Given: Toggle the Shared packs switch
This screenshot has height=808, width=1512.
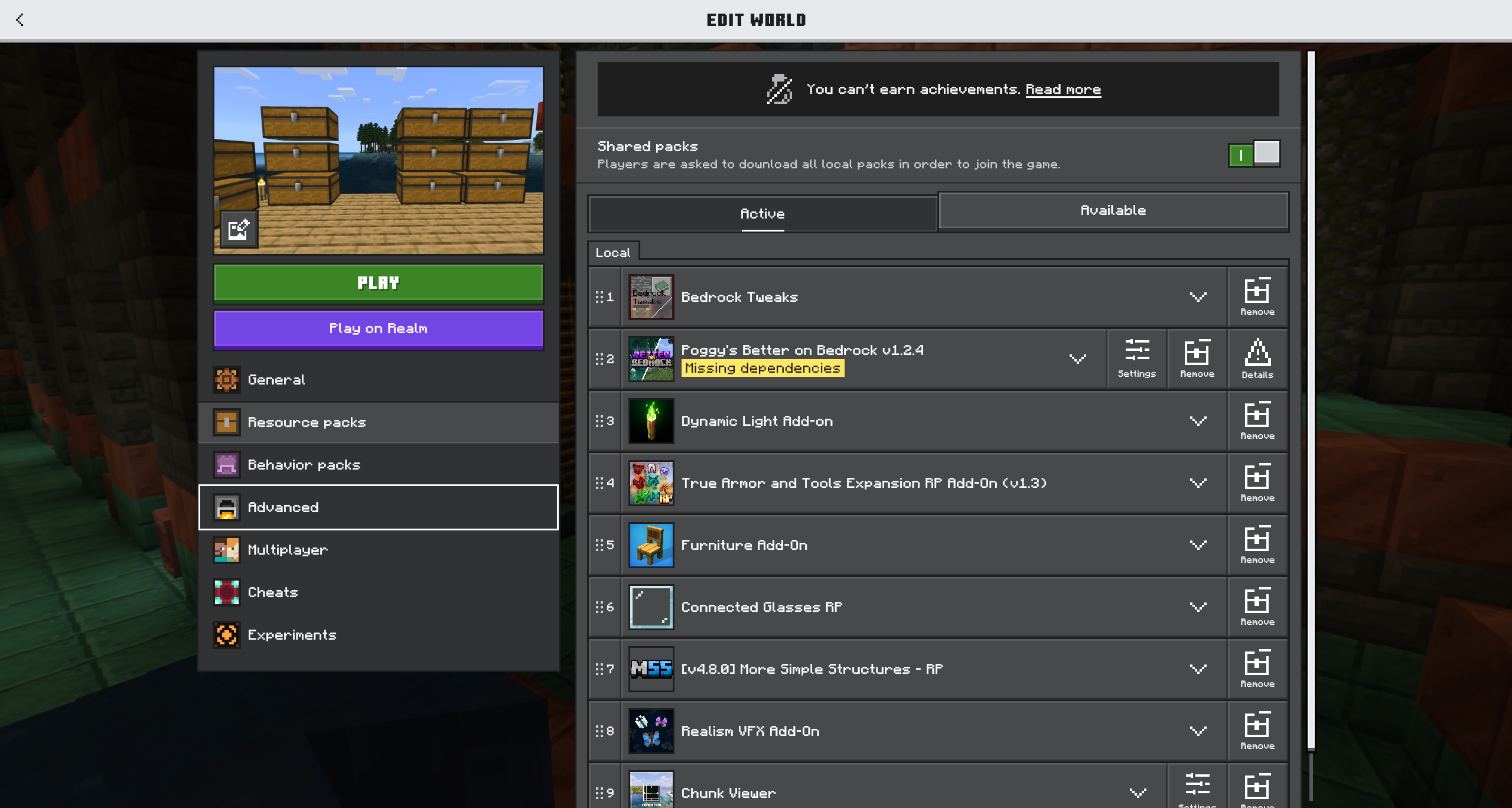Looking at the screenshot, I should tap(1254, 154).
